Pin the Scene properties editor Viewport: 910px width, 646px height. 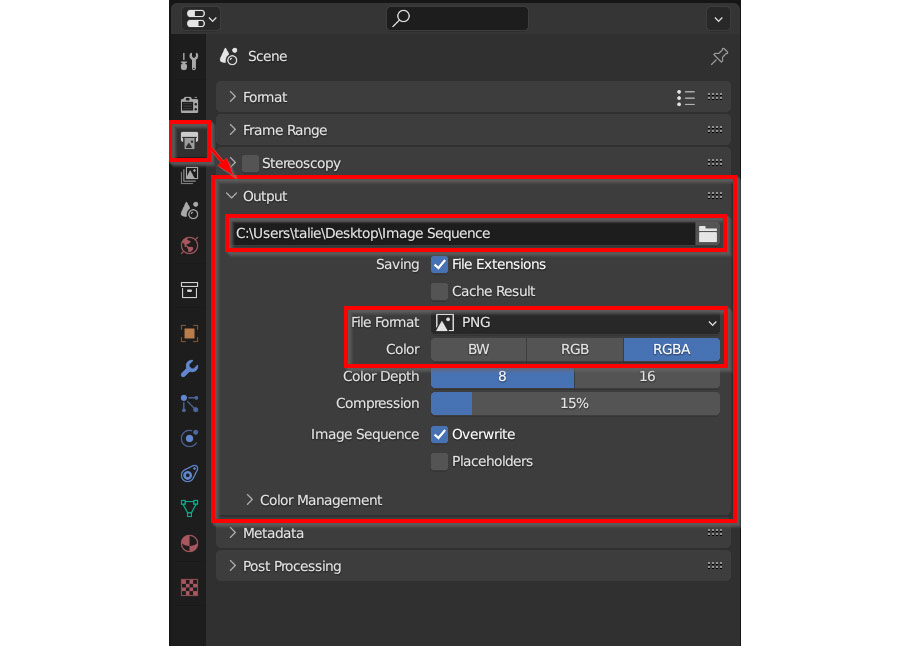click(x=719, y=57)
